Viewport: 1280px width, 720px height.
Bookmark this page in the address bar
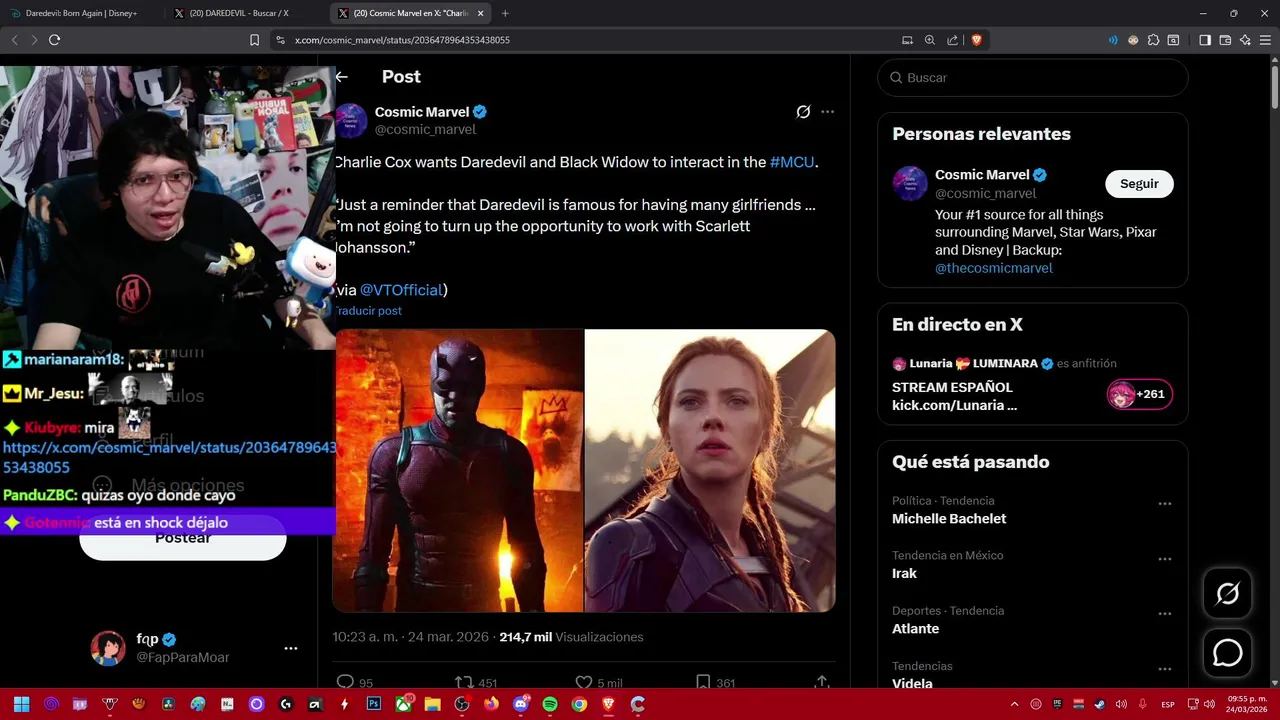[x=254, y=40]
